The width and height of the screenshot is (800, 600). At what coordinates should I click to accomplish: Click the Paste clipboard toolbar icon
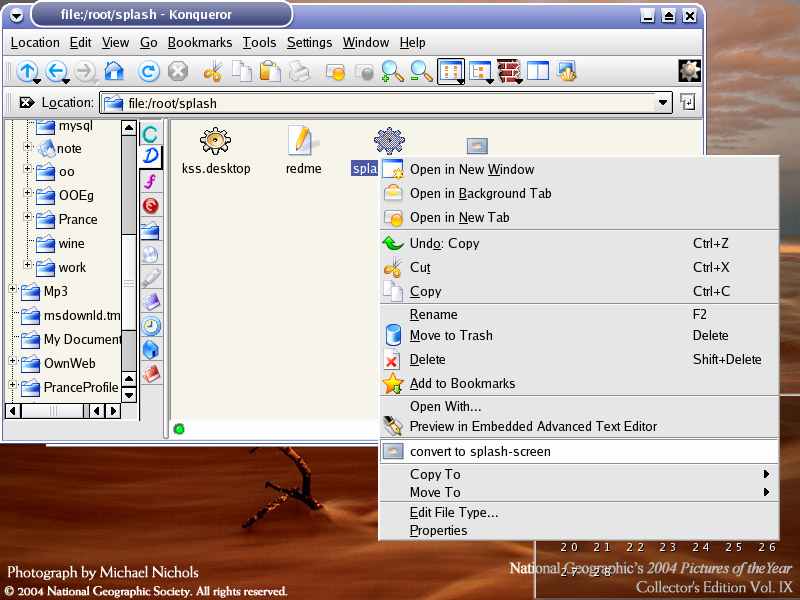(270, 71)
